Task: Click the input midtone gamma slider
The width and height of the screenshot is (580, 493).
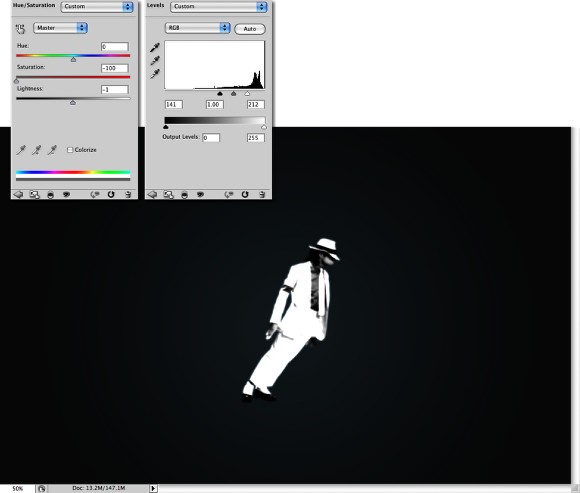Action: point(233,94)
